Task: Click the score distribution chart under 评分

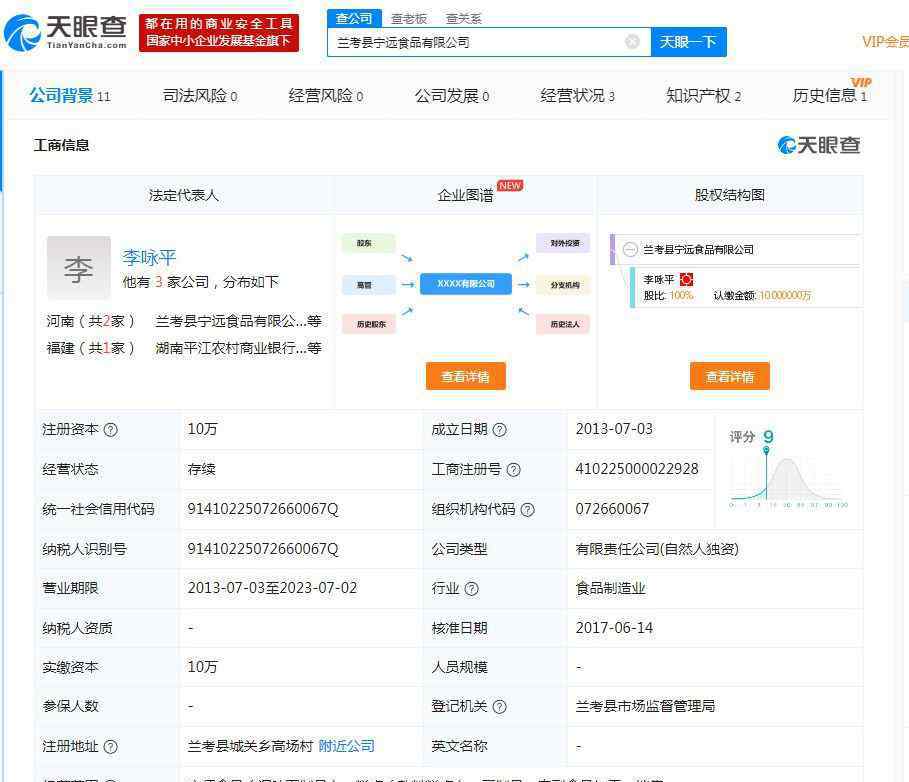Action: (788, 479)
